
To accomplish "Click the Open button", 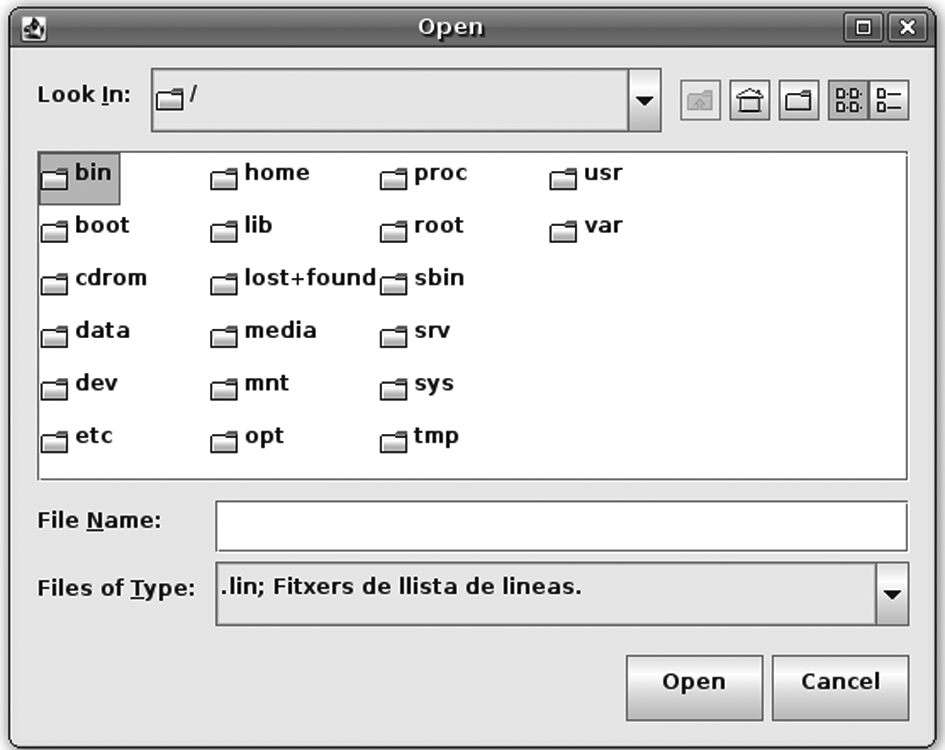I will pos(694,688).
